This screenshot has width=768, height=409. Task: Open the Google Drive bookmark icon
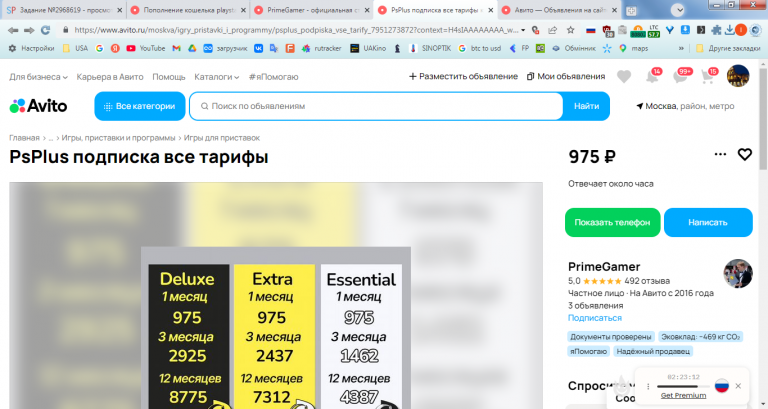click(x=192, y=48)
